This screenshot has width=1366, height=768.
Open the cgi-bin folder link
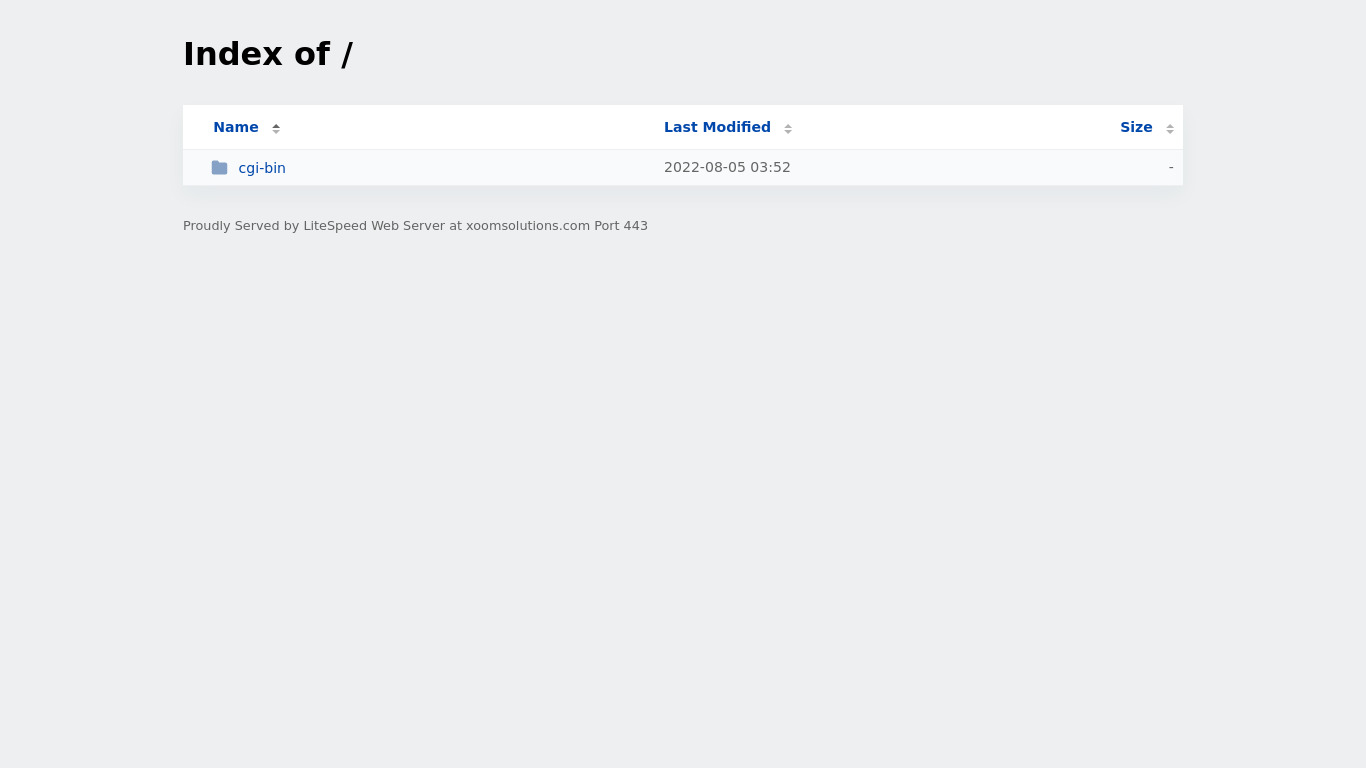click(x=262, y=168)
